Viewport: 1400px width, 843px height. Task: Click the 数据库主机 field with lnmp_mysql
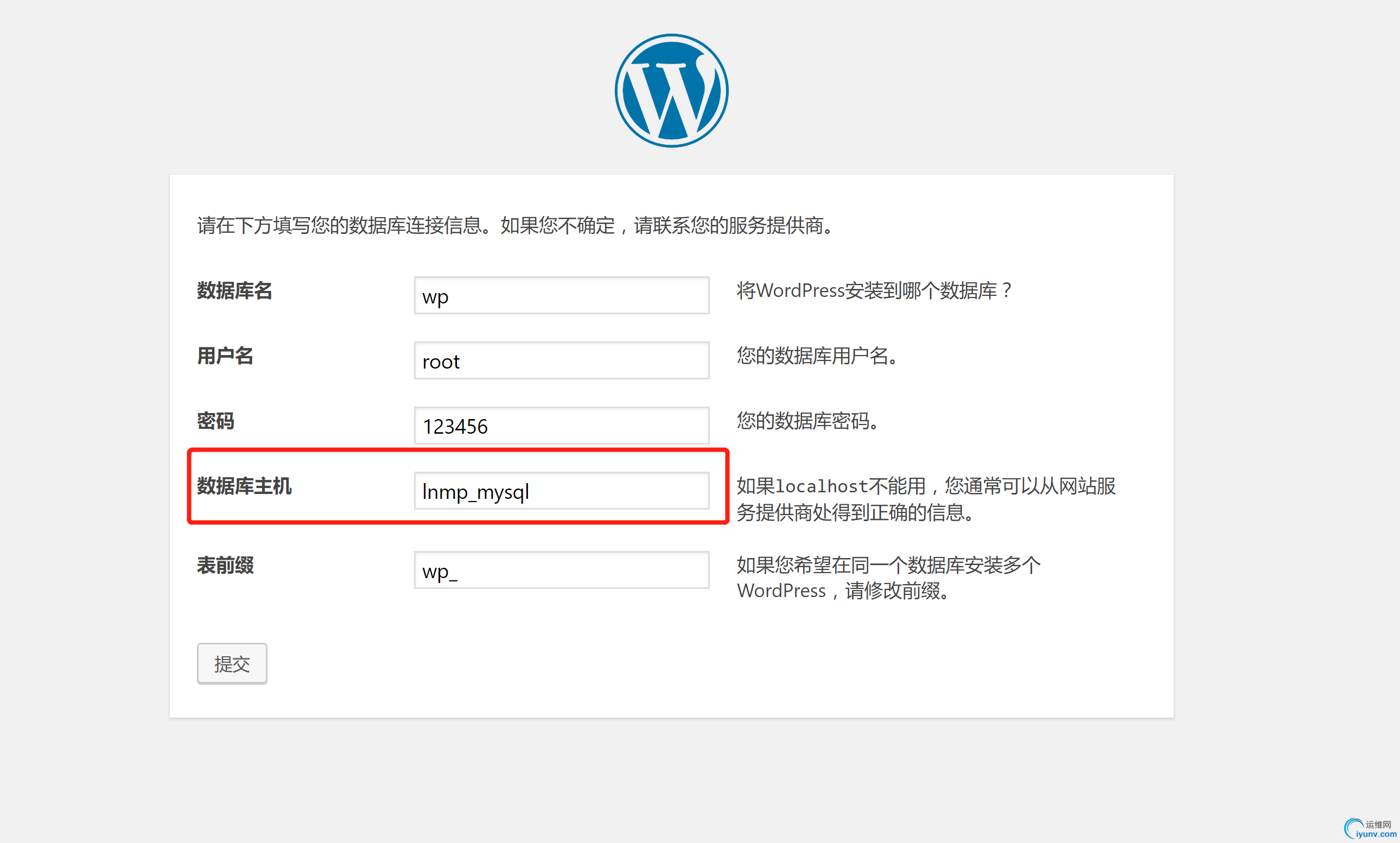pos(562,491)
